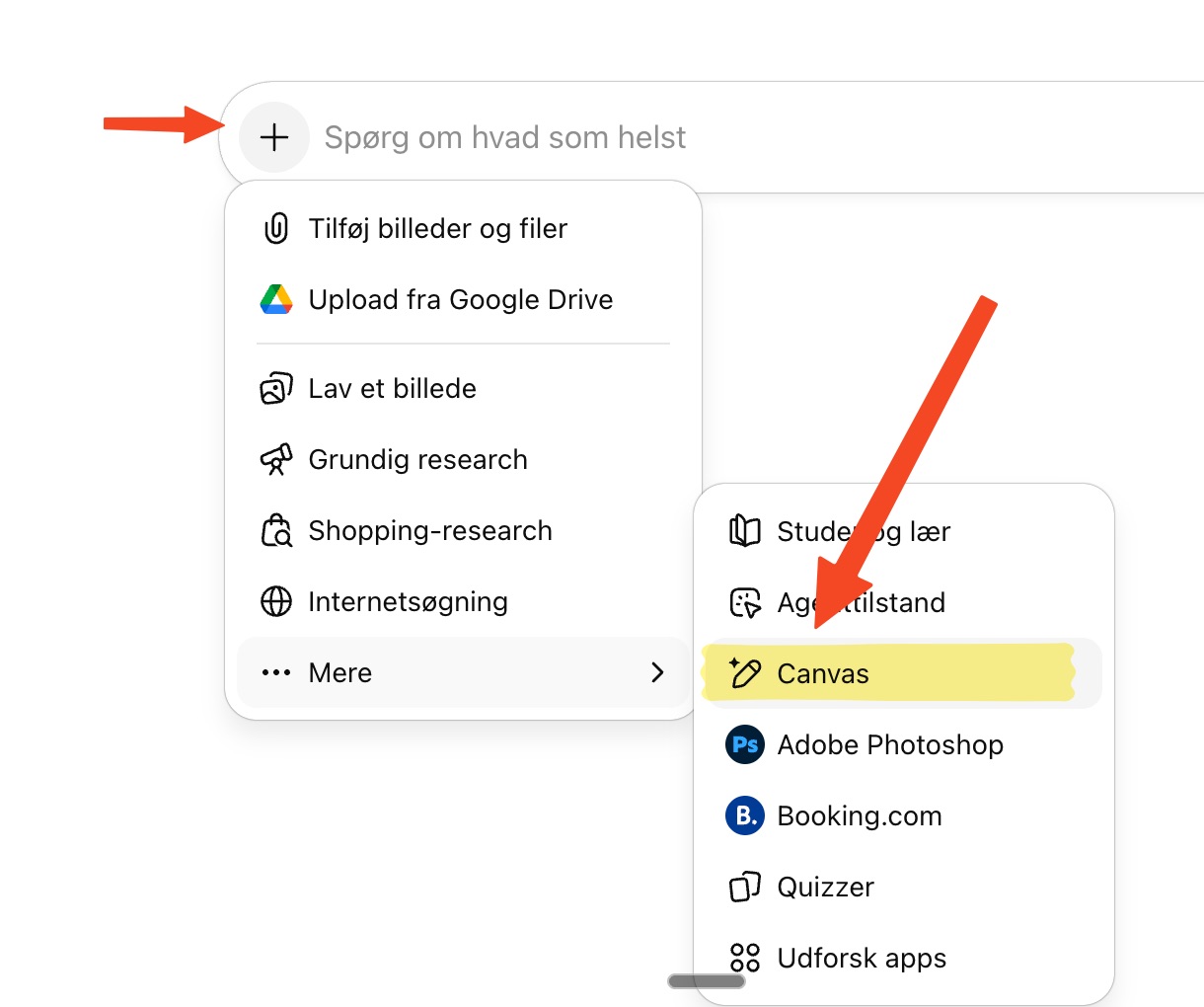The height and width of the screenshot is (1007, 1204).
Task: Click the image icon beside Lav et billede
Action: coord(276,389)
